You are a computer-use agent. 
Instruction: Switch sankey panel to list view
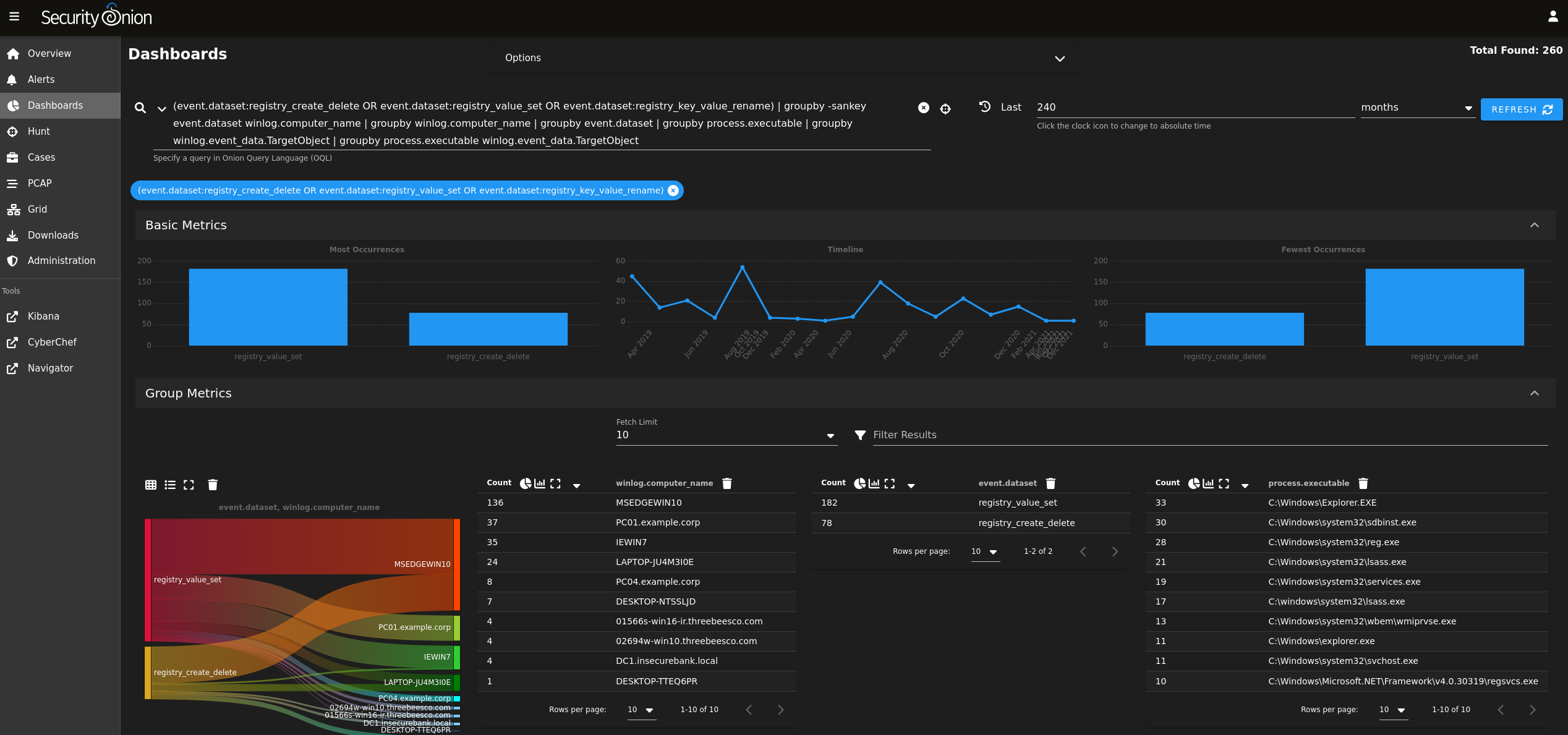pyautogui.click(x=170, y=485)
